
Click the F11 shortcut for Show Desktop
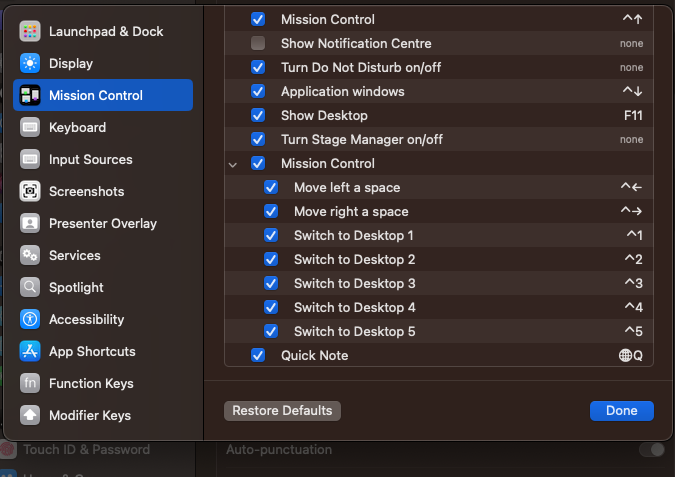click(x=632, y=115)
